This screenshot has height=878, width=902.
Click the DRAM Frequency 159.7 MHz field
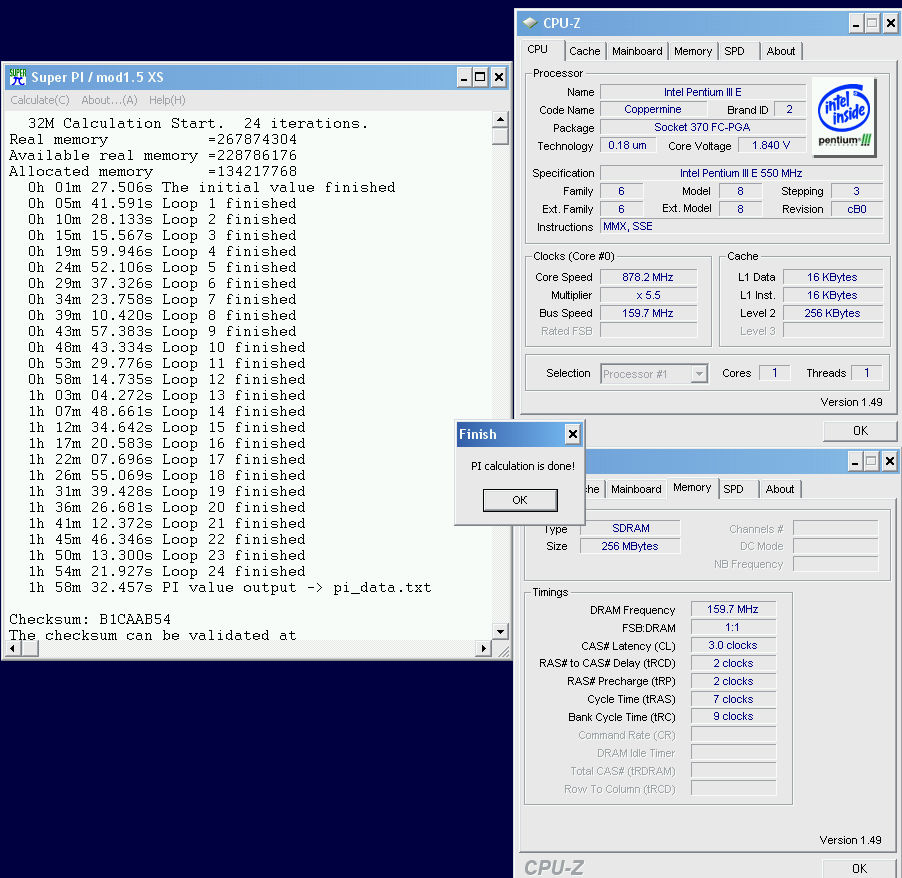coord(733,609)
